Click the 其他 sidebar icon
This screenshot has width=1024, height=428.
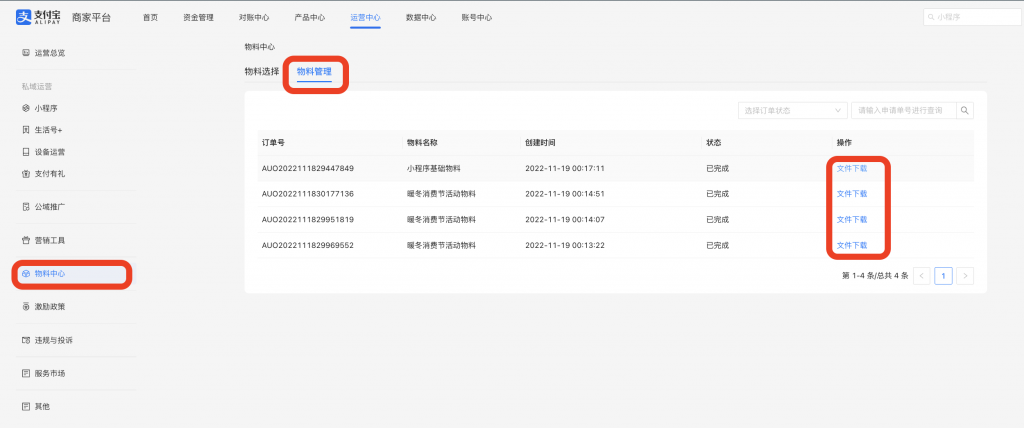click(25, 406)
